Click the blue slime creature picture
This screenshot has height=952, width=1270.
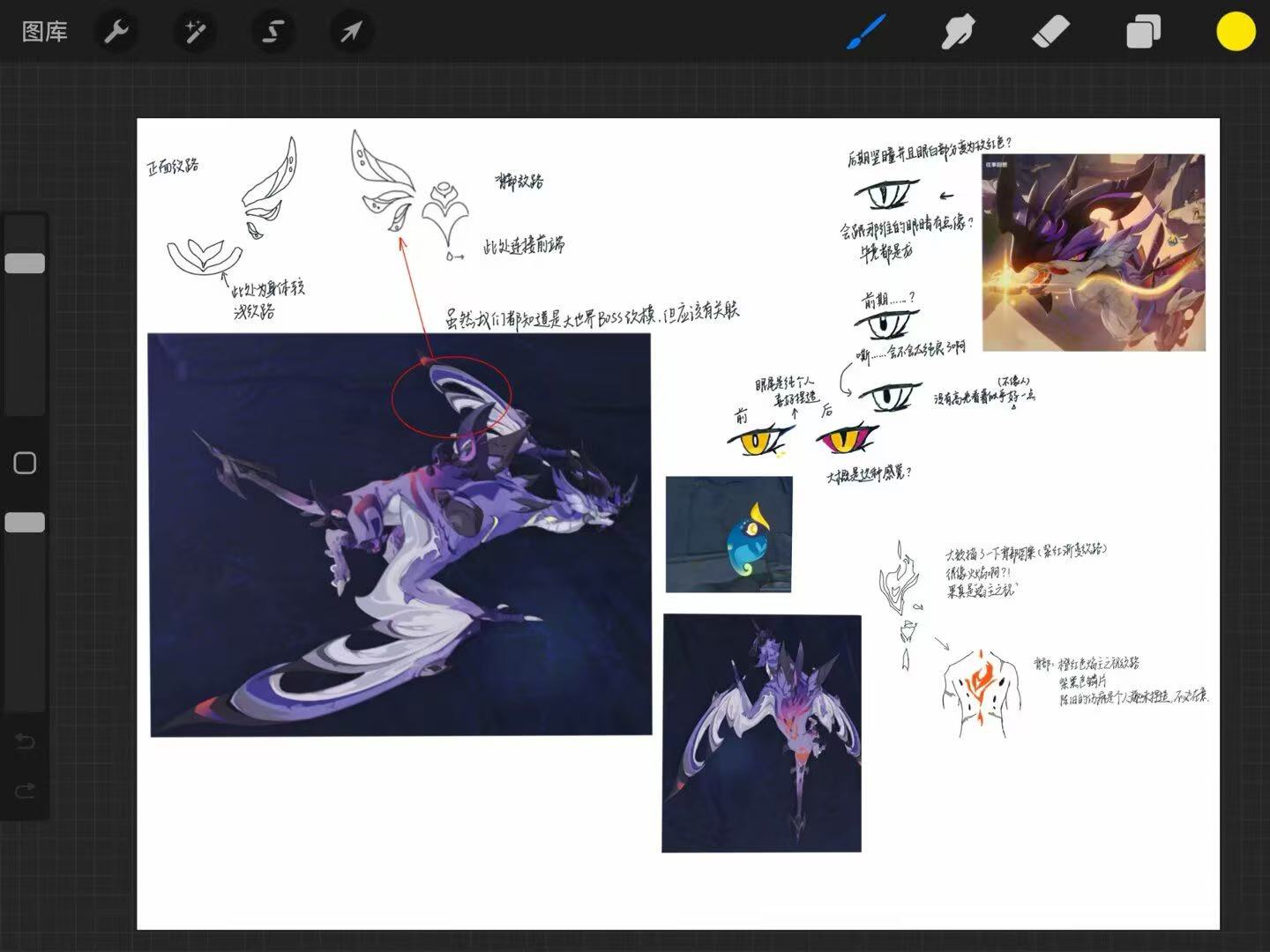728,534
